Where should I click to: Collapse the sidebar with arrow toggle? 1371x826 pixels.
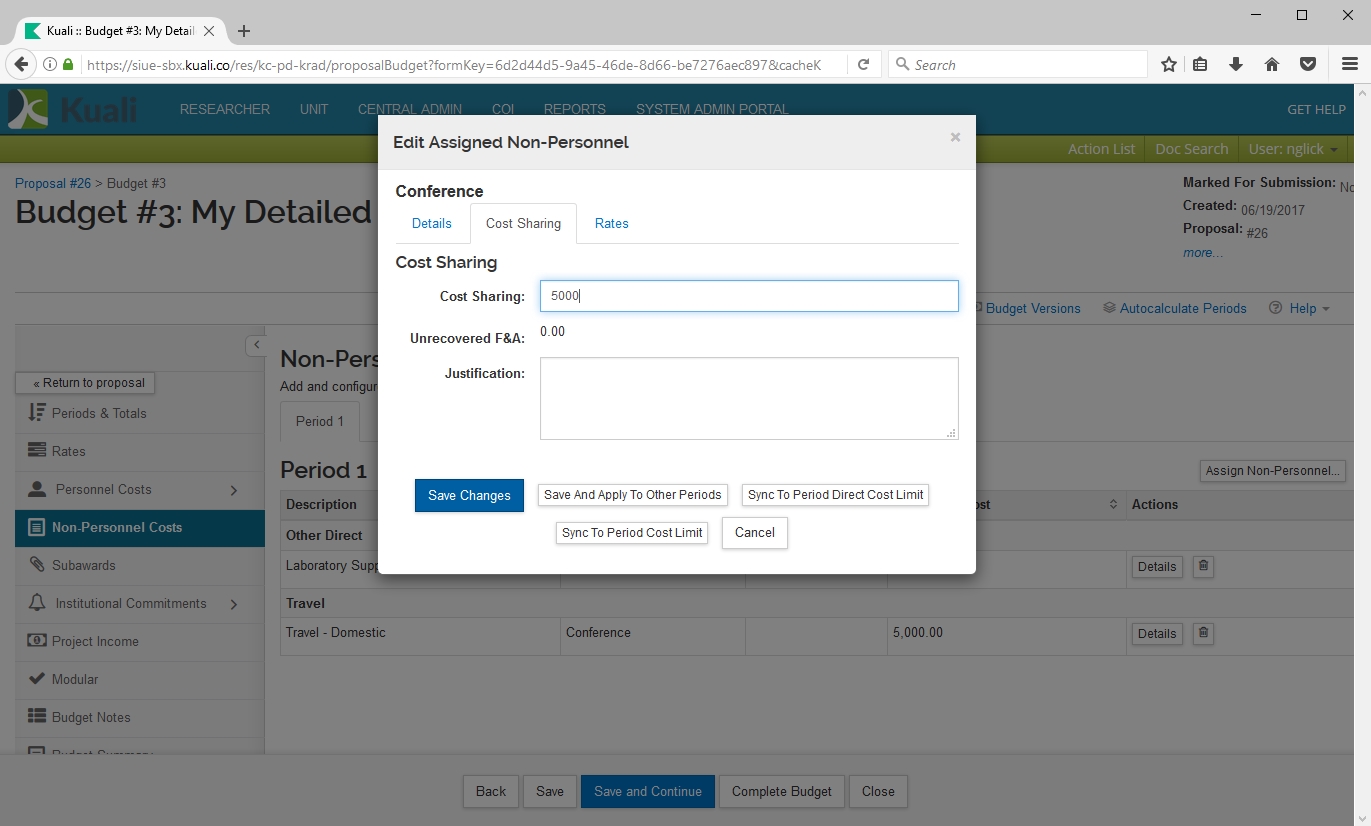pos(256,345)
